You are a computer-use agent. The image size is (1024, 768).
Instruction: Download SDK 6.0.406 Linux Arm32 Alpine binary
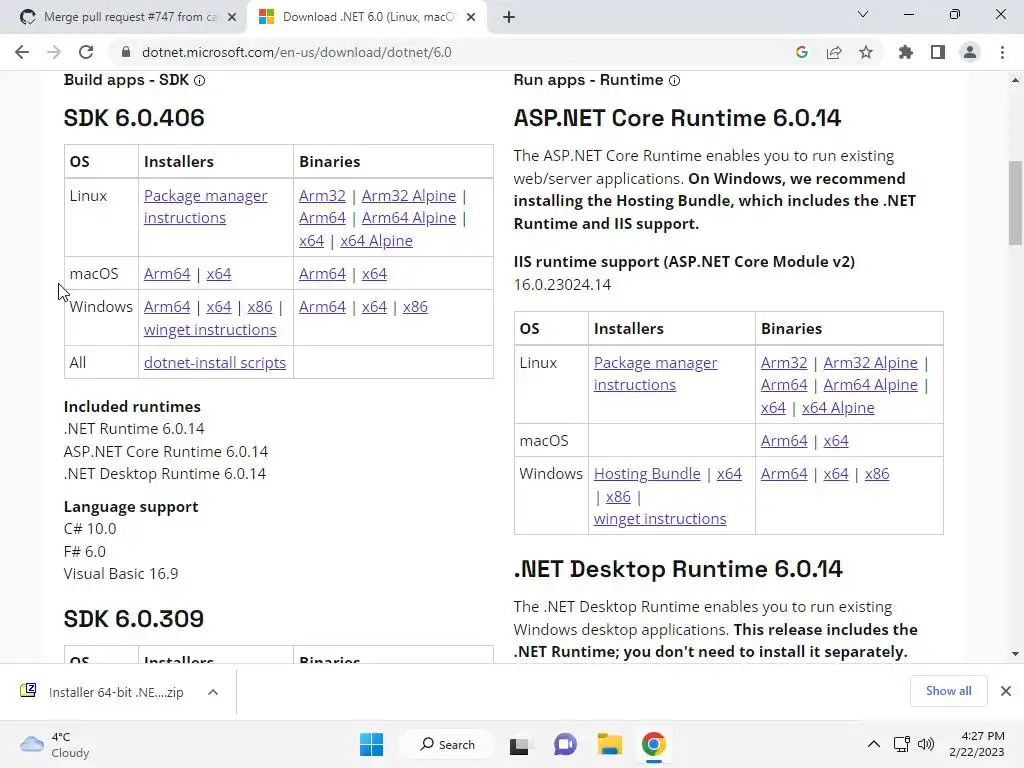click(409, 196)
